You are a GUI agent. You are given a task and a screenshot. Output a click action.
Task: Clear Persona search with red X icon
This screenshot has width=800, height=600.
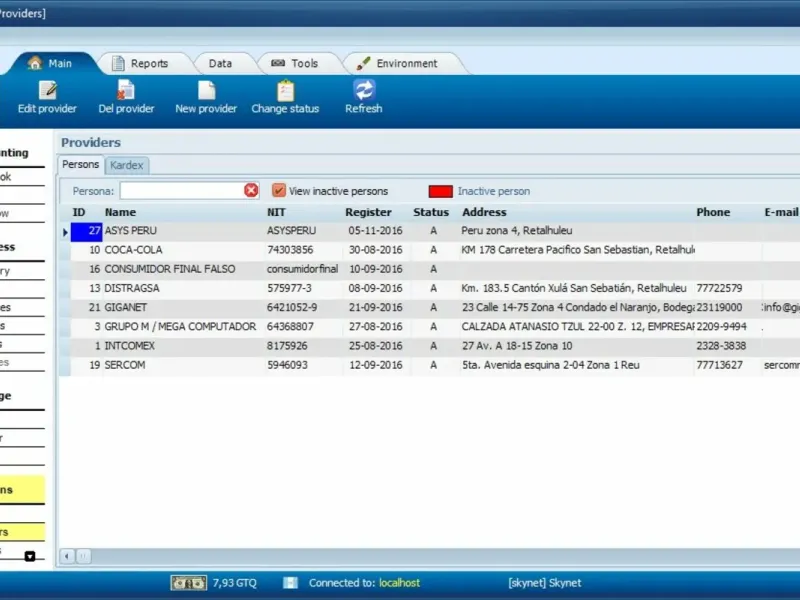click(251, 190)
